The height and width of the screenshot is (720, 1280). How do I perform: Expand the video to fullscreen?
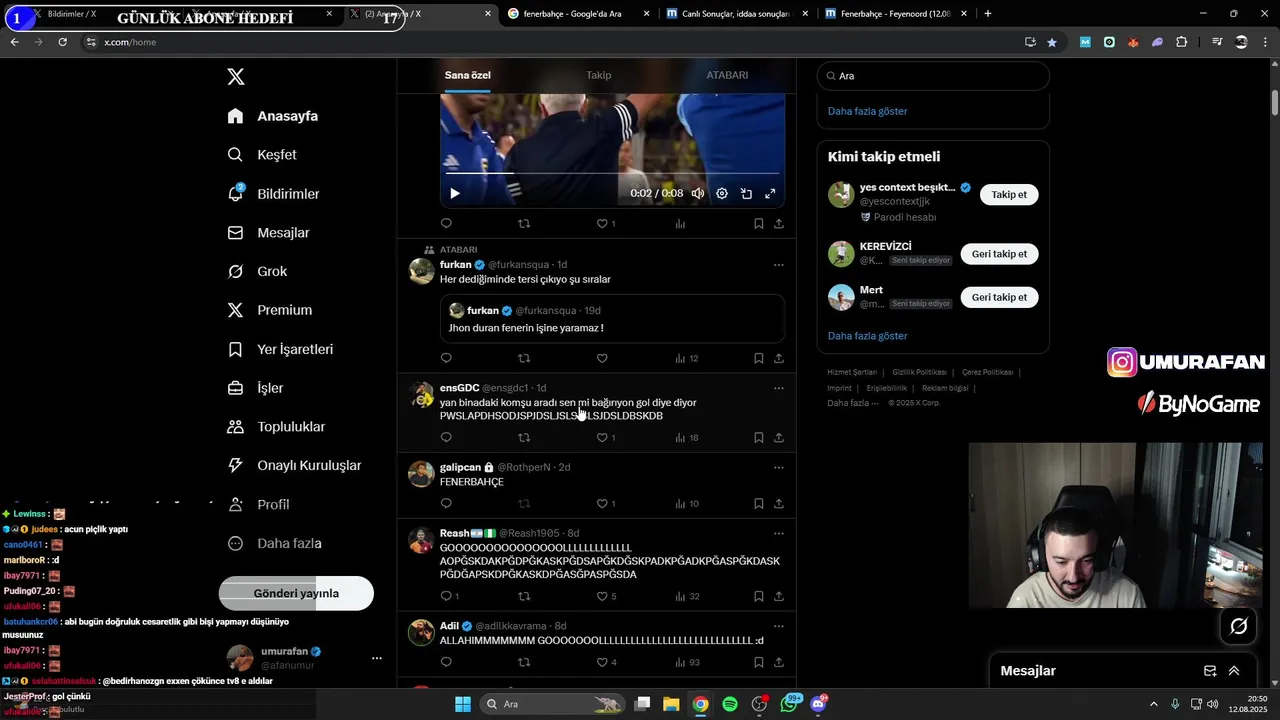coord(770,194)
